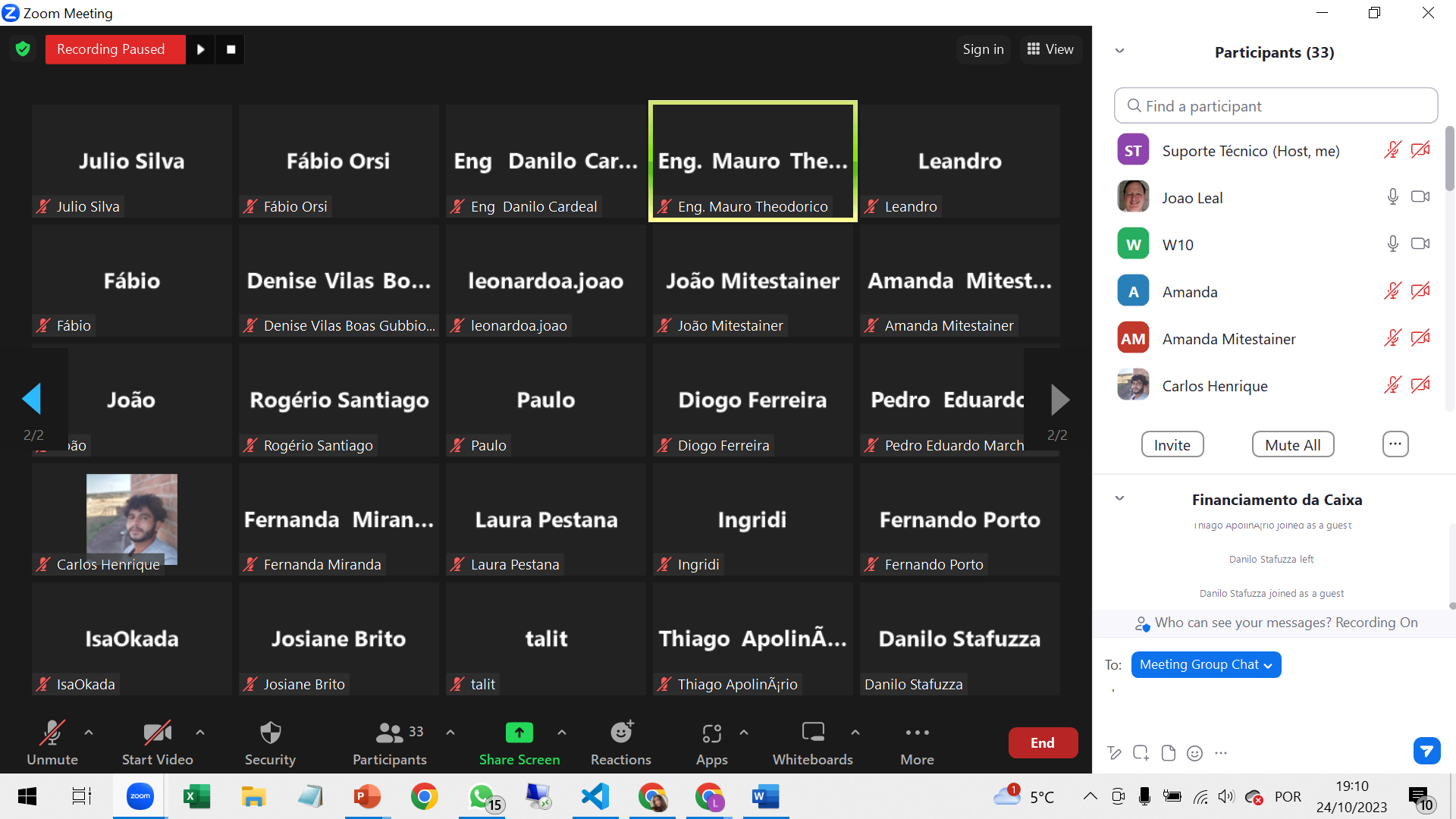This screenshot has height=819, width=1456.
Task: Open File Explorer from taskbar
Action: point(253,796)
